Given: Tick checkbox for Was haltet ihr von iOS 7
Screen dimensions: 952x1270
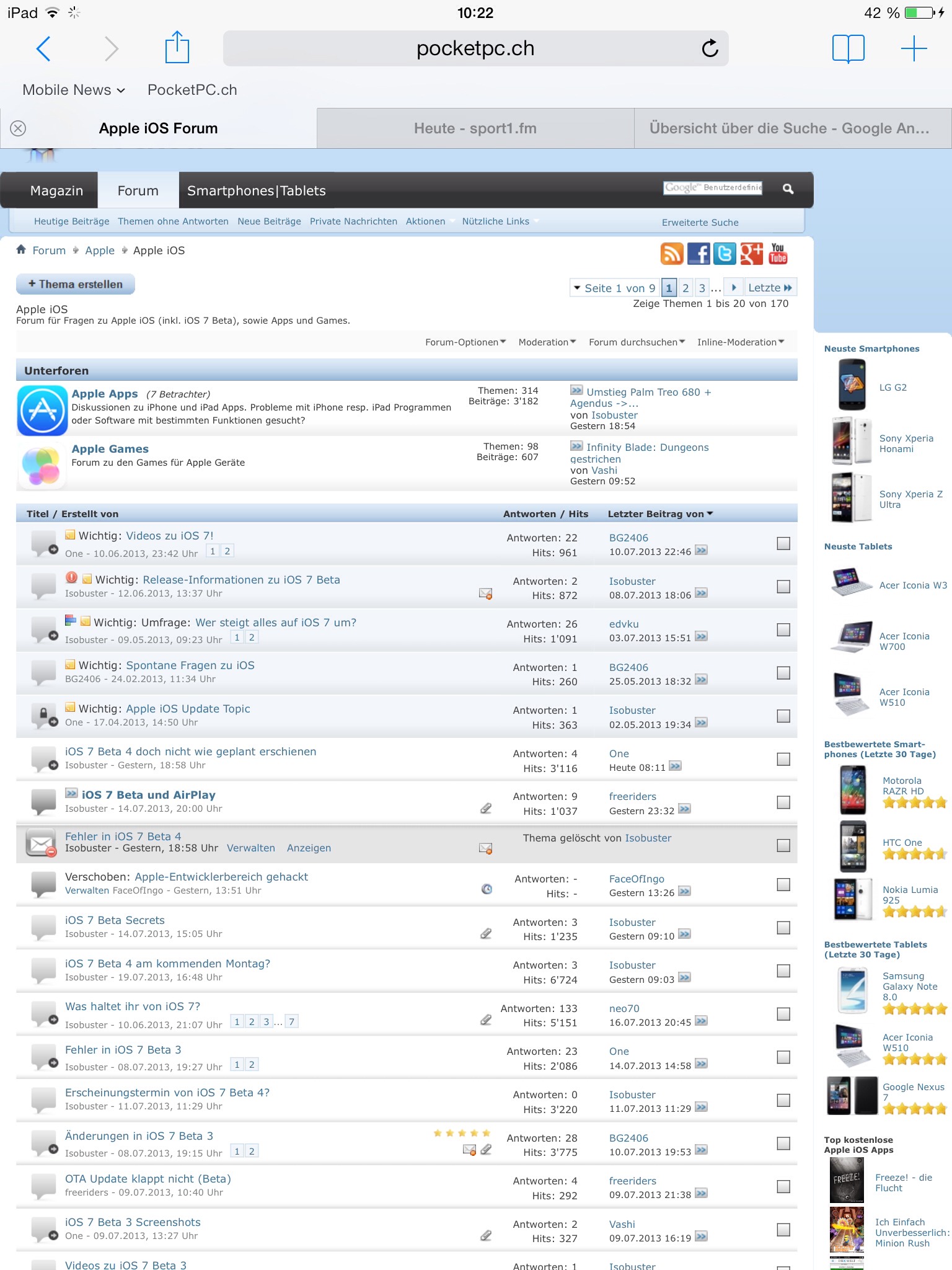Looking at the screenshot, I should tap(783, 1014).
